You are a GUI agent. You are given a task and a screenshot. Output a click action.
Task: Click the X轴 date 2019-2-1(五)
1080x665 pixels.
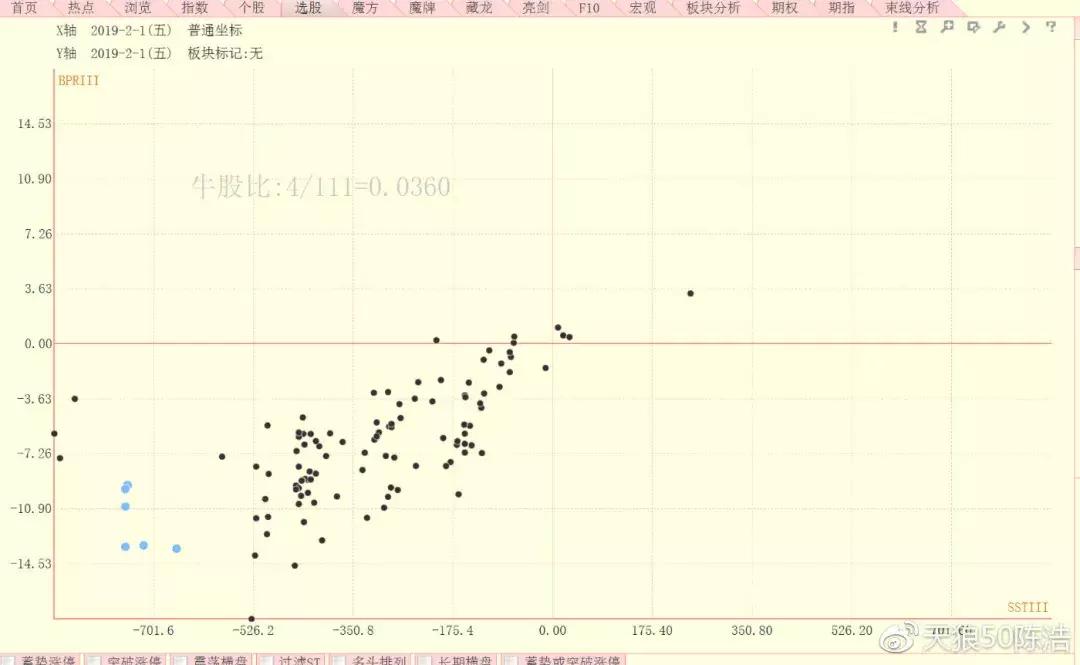(x=132, y=30)
